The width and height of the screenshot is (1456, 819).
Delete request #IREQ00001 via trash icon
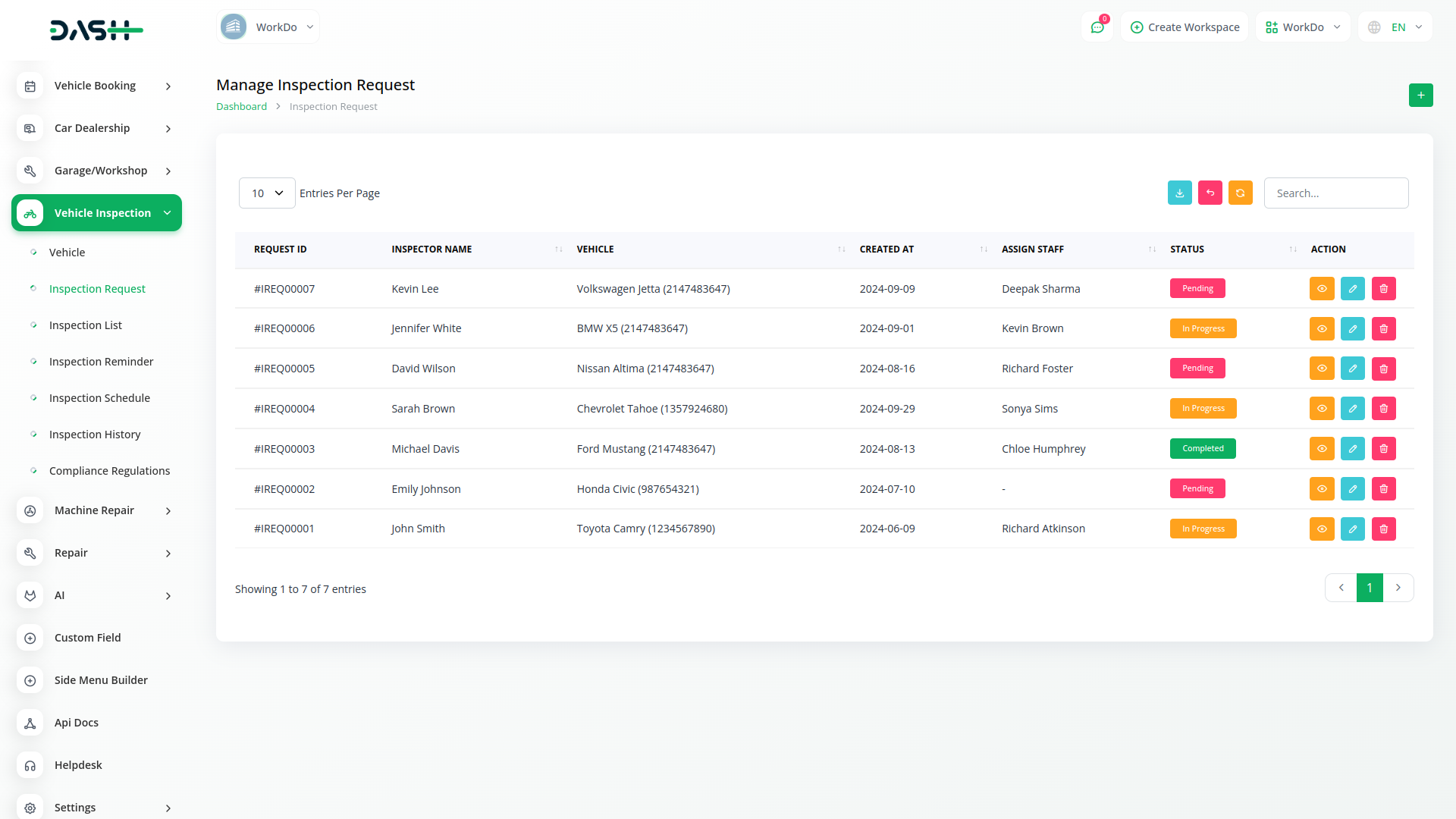click(1383, 529)
